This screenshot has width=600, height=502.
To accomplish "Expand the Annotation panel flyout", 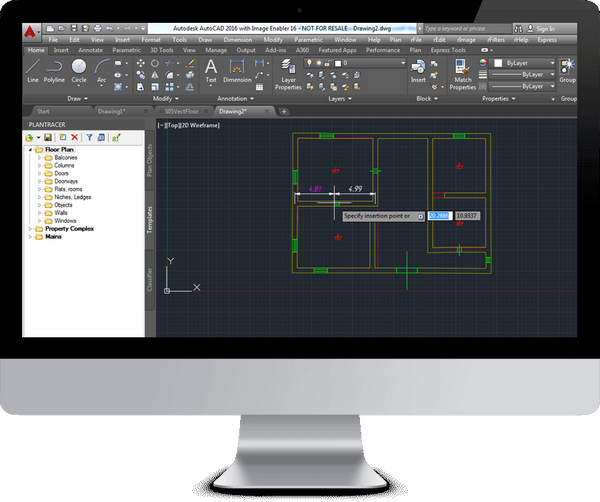I will click(x=236, y=99).
